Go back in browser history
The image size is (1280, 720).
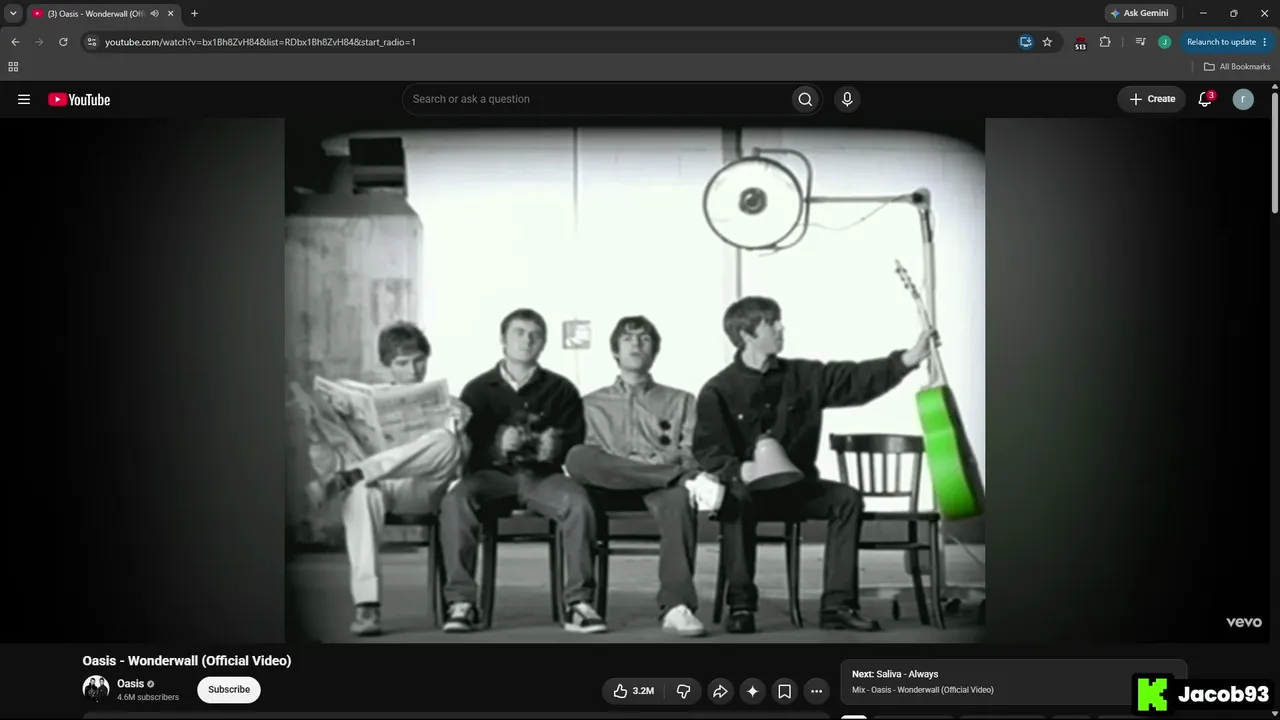(x=15, y=42)
